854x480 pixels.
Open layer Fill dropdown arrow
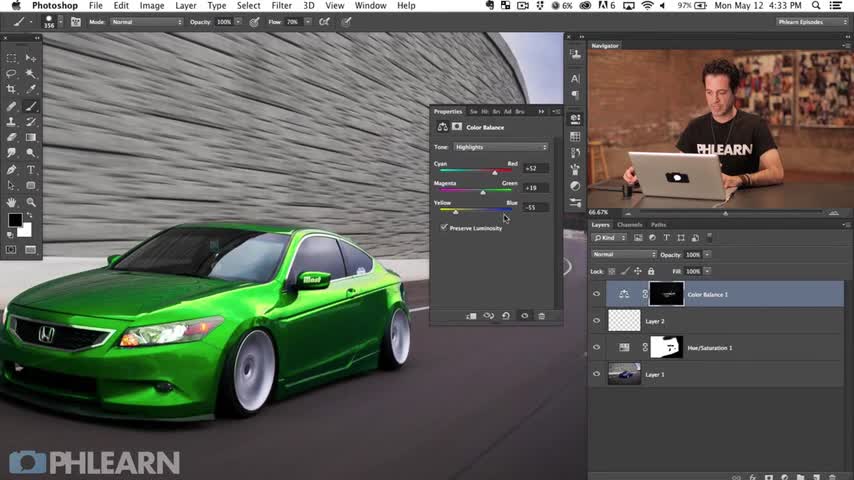[x=707, y=271]
